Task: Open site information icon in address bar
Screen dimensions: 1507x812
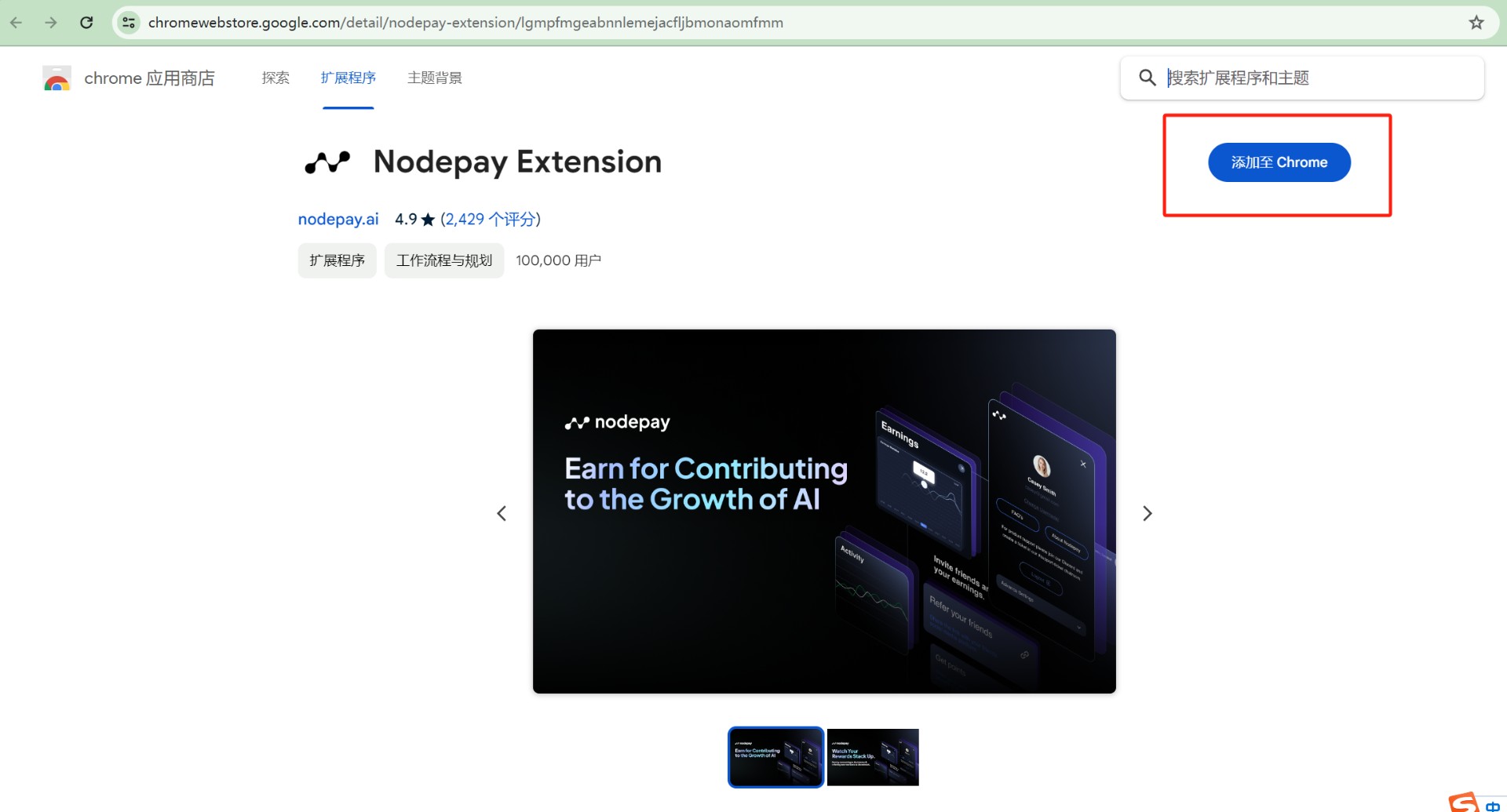Action: 129,23
